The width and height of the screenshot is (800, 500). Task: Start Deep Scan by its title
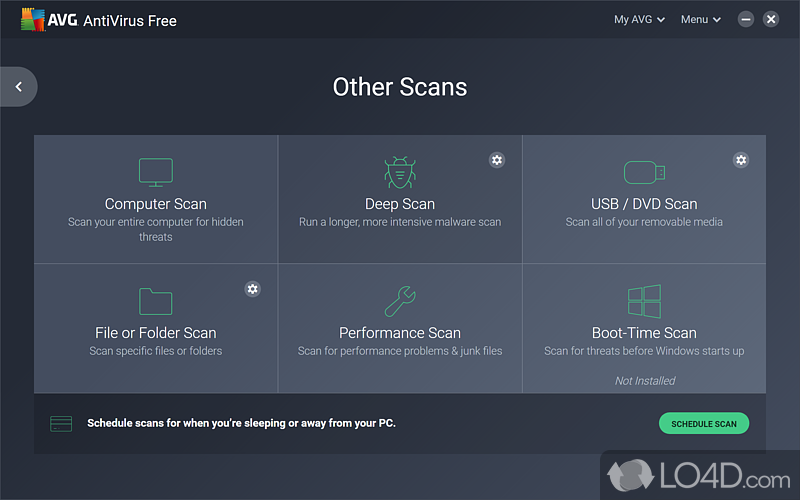click(x=400, y=204)
